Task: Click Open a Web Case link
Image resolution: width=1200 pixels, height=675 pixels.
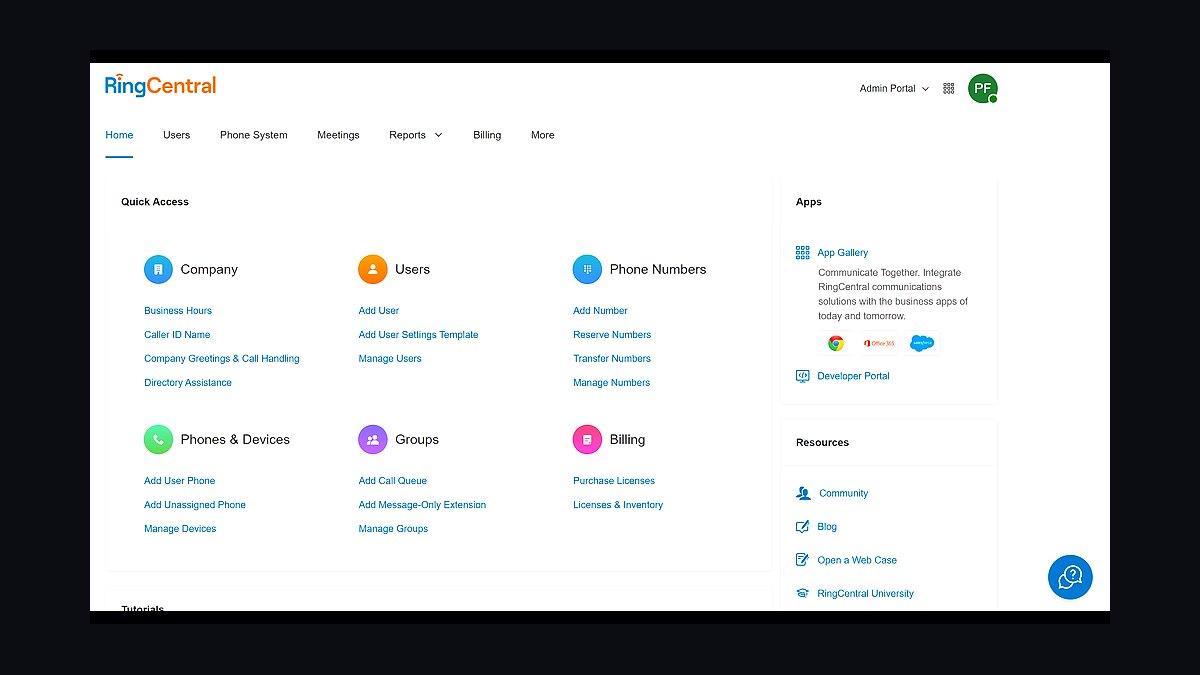Action: coord(857,560)
